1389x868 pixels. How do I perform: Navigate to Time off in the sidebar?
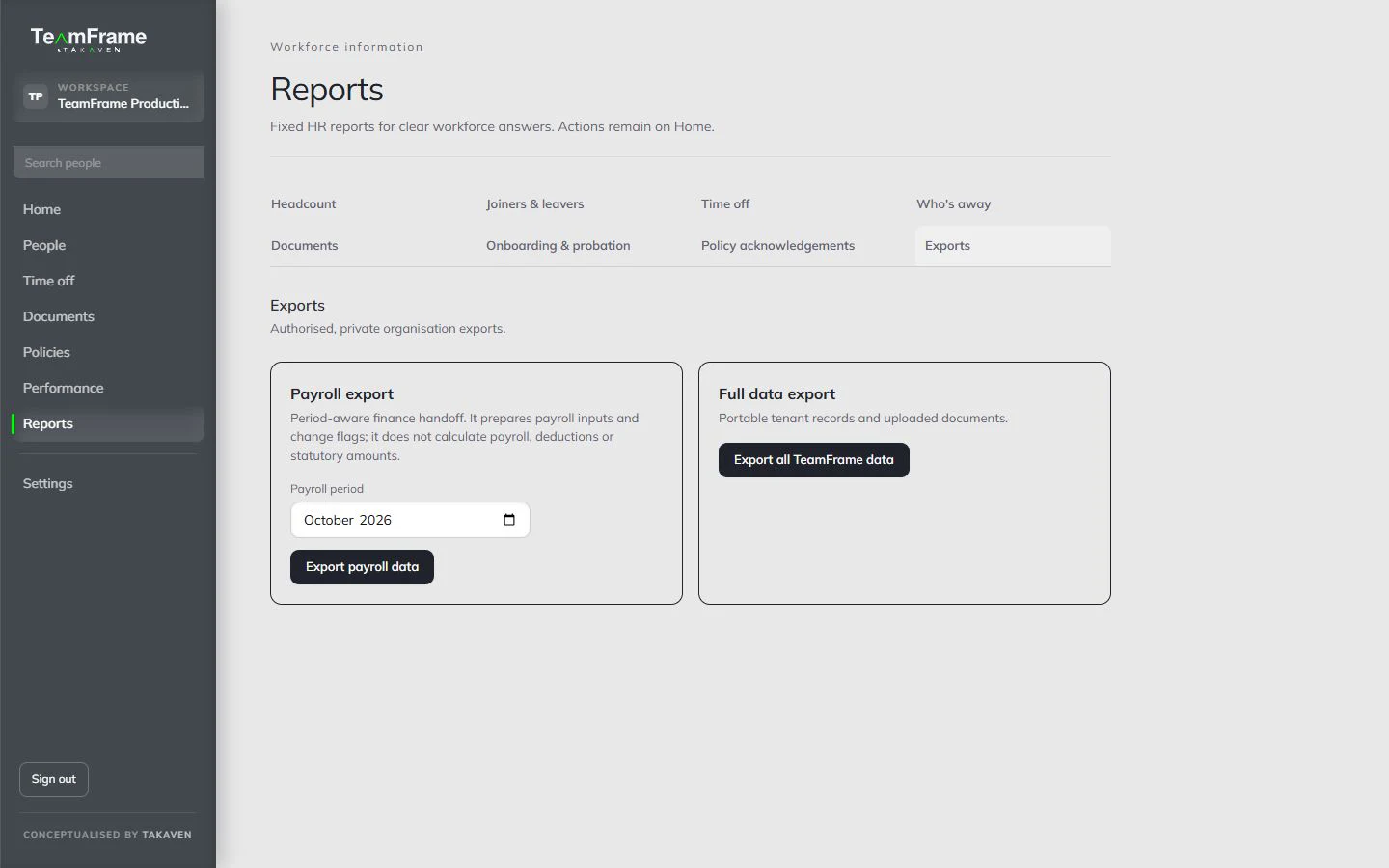pos(108,281)
